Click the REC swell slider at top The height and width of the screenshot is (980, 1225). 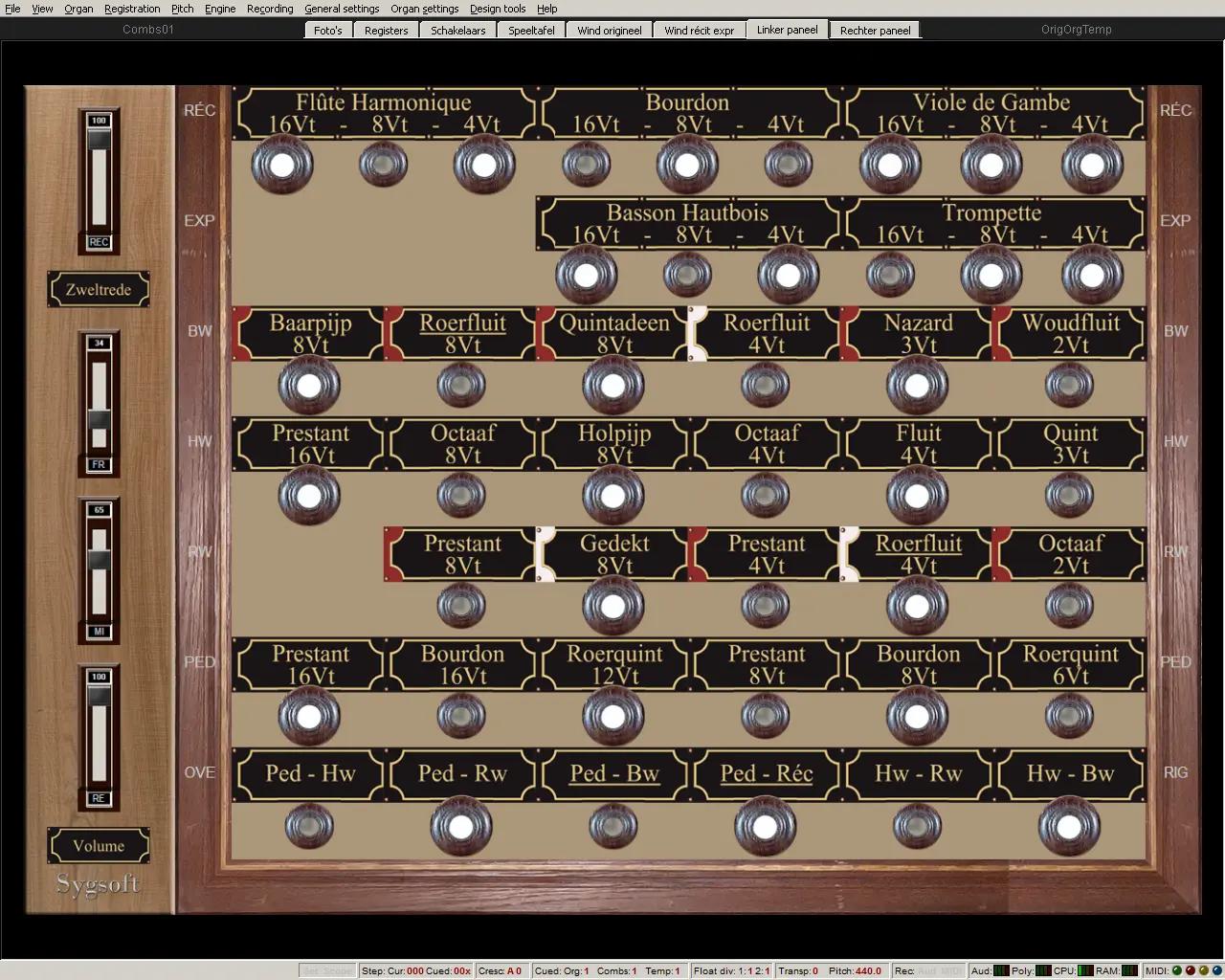pos(99,180)
